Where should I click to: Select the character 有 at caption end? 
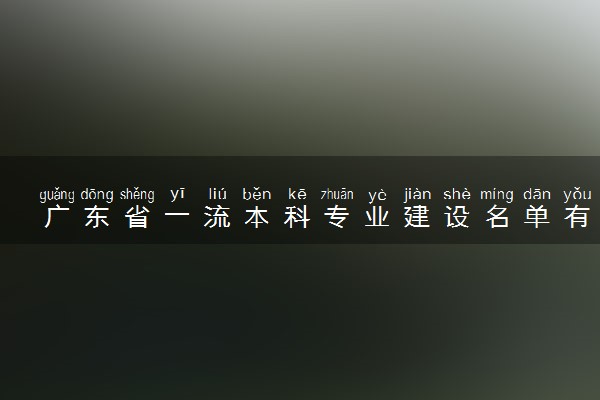pyautogui.click(x=577, y=217)
